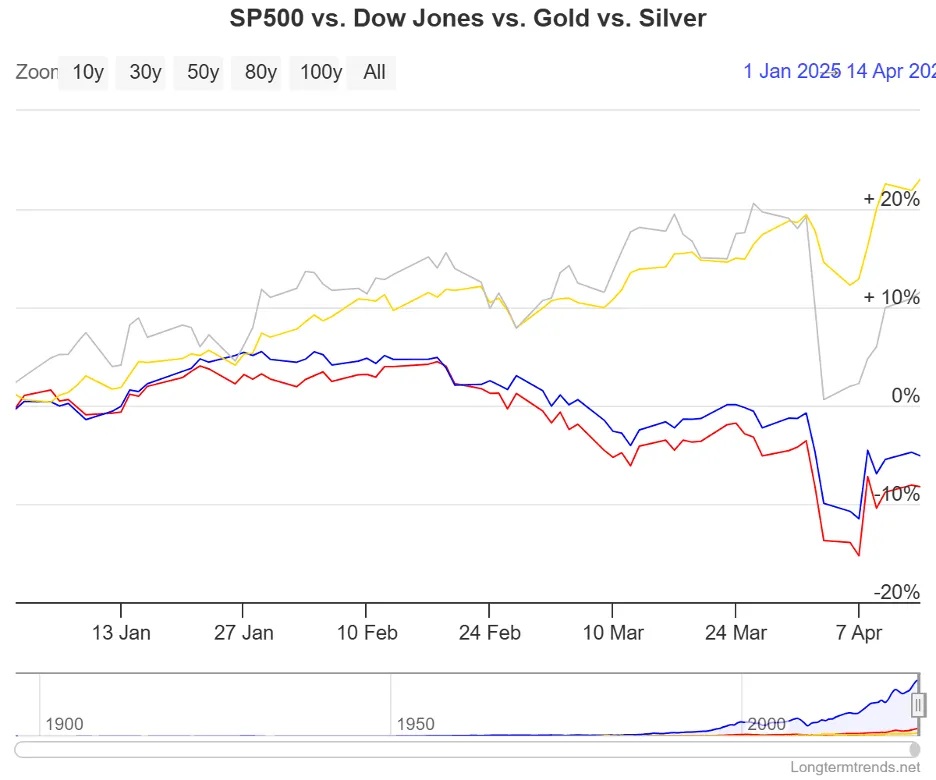The height and width of the screenshot is (780, 936).
Task: Switch zoom range to 80y
Action: pos(261,73)
